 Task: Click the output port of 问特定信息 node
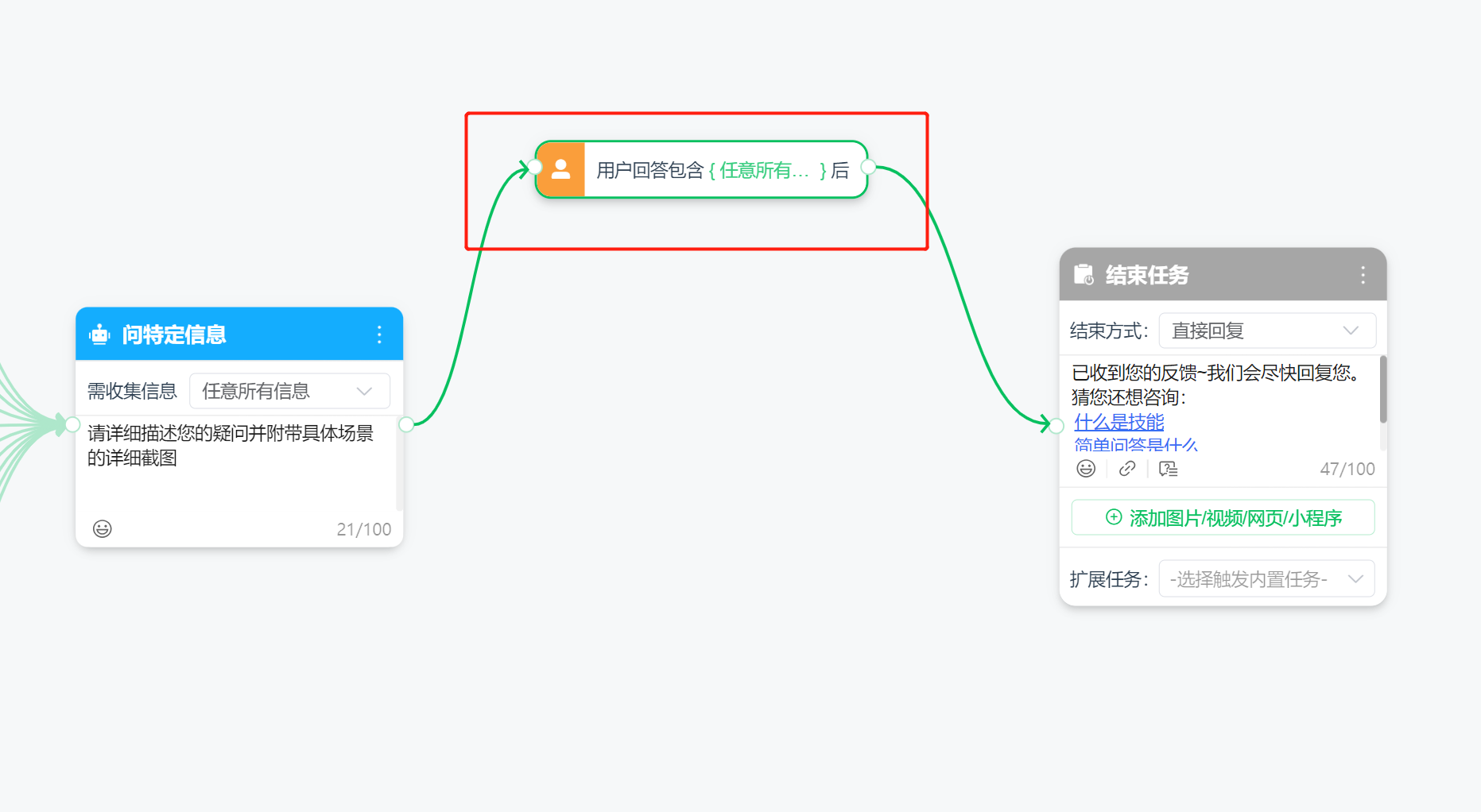click(x=406, y=424)
